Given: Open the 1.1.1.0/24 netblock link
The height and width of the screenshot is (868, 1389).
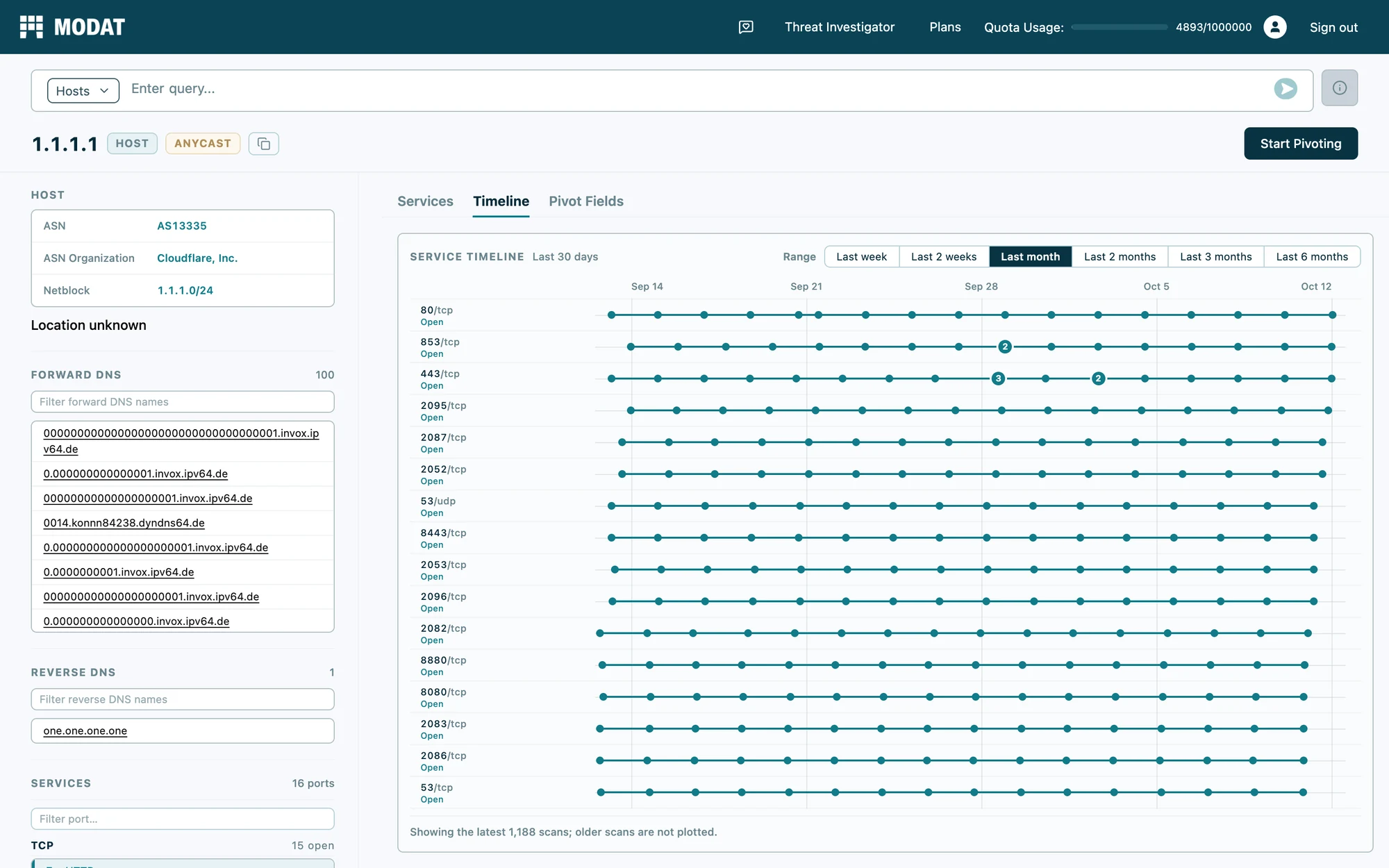Looking at the screenshot, I should (x=185, y=290).
